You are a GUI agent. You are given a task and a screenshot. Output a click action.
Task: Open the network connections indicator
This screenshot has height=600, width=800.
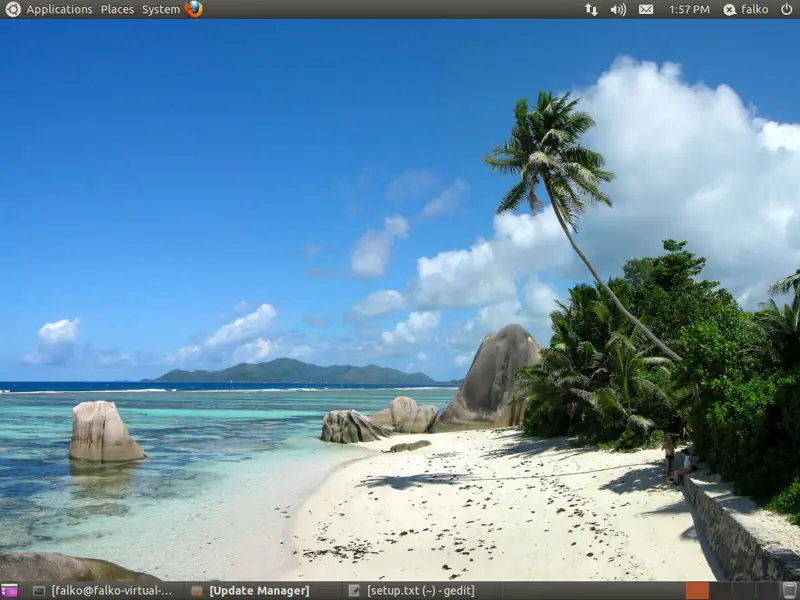tap(591, 9)
